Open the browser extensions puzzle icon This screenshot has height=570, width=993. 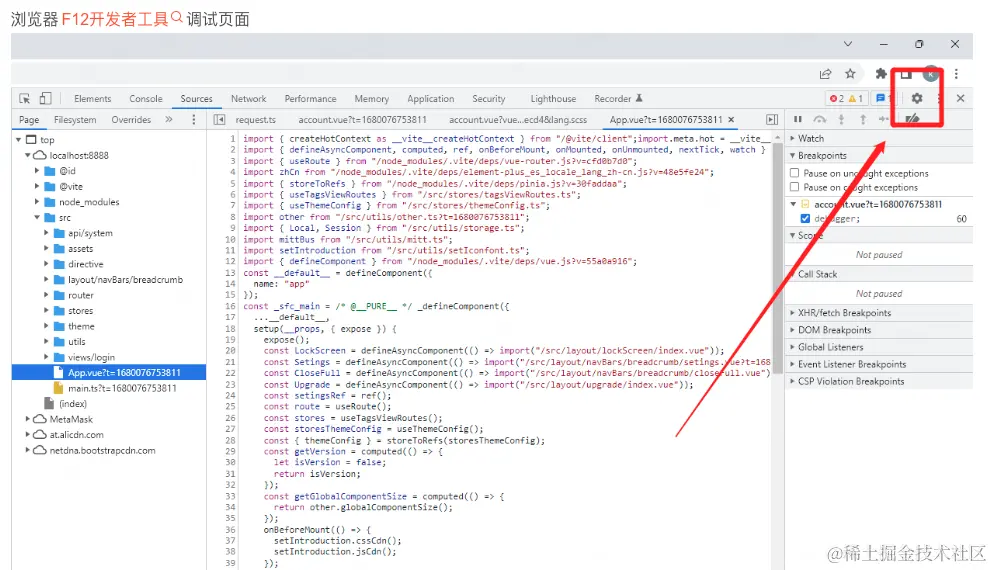(x=880, y=73)
